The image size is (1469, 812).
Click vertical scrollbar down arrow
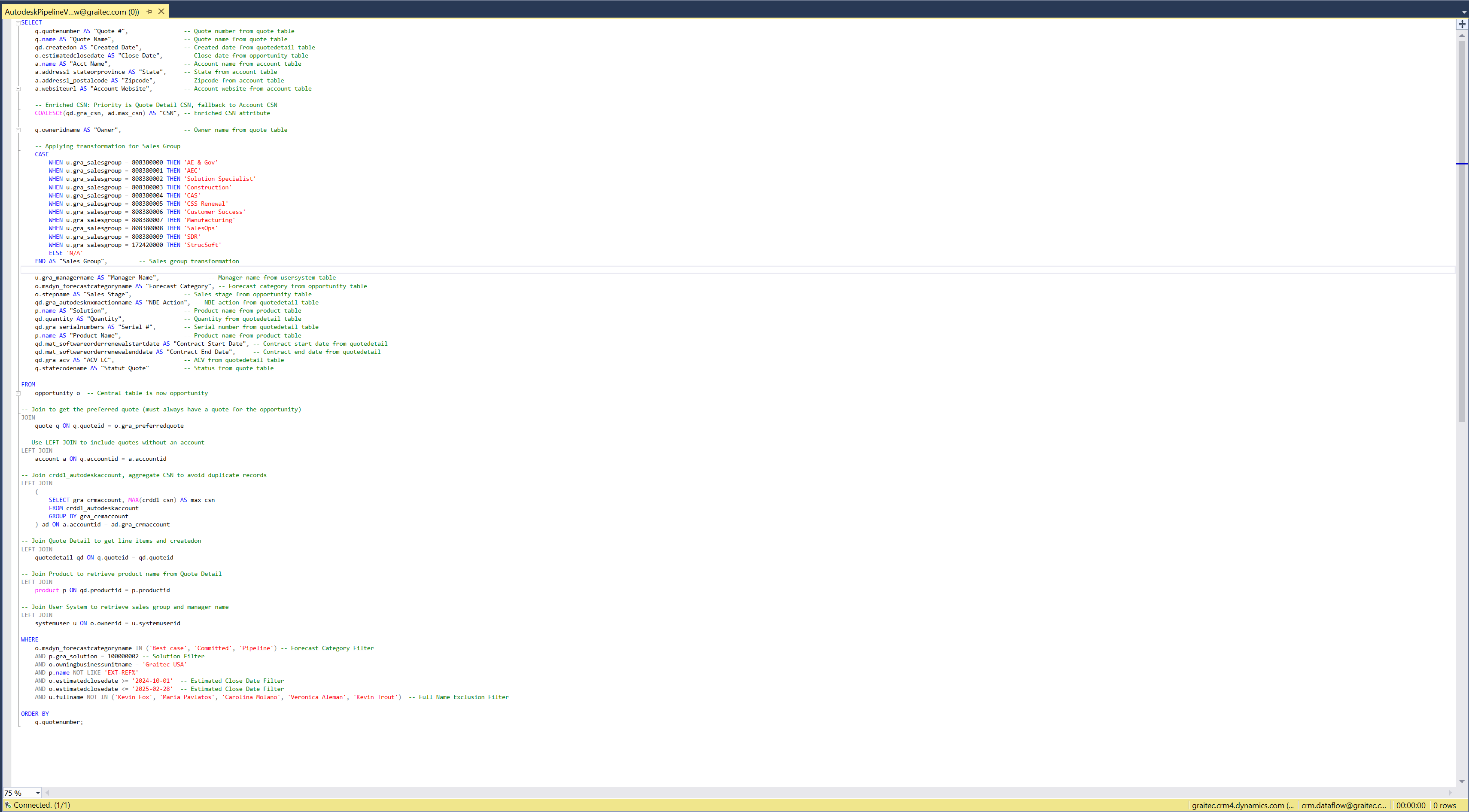1462,781
